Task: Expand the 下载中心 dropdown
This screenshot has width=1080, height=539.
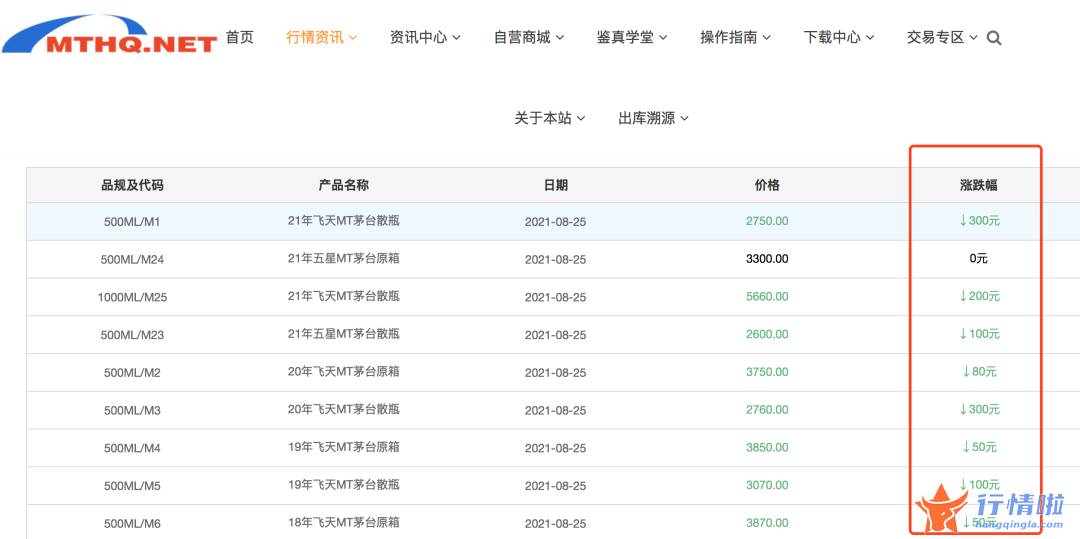Action: coord(838,37)
